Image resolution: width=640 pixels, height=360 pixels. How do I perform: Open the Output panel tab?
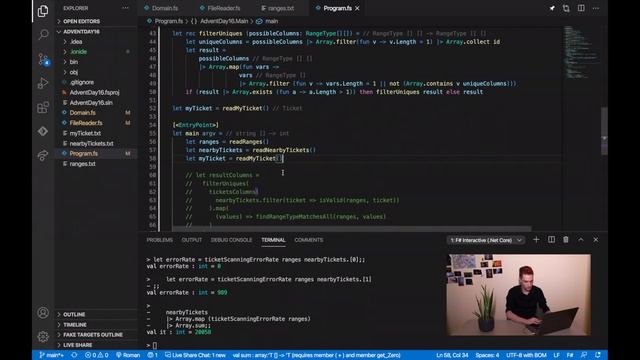[x=191, y=240]
